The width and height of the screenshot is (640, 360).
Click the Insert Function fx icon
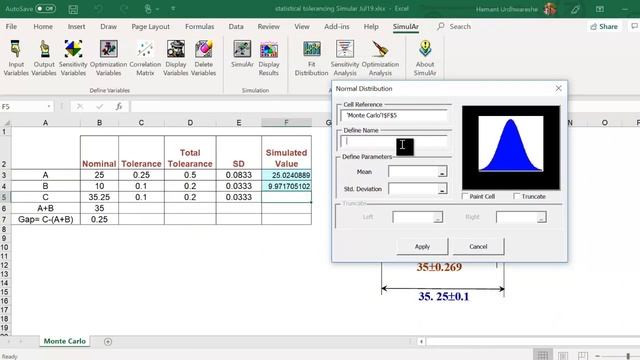click(x=119, y=107)
